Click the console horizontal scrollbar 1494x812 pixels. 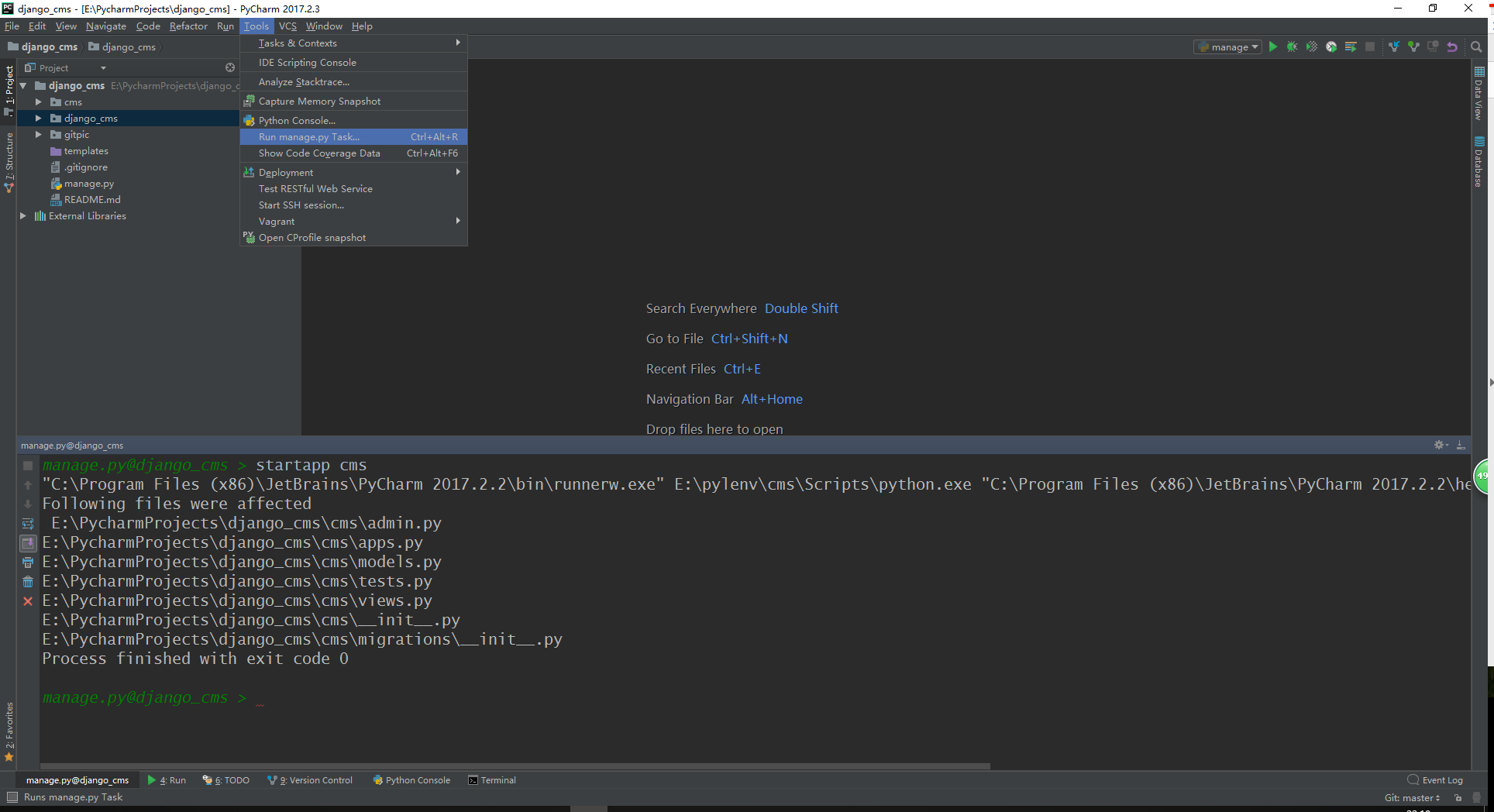coord(515,766)
